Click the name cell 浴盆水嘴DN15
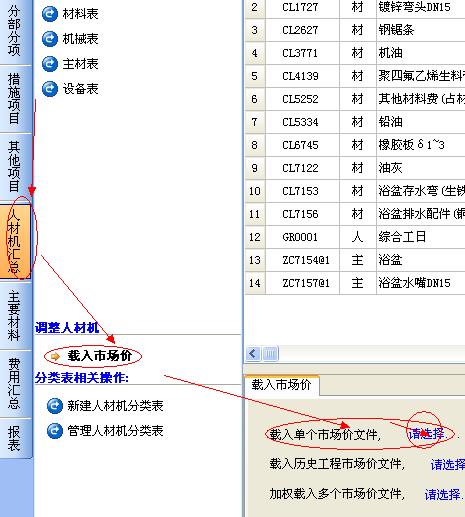The width and height of the screenshot is (465, 517). coord(421,283)
